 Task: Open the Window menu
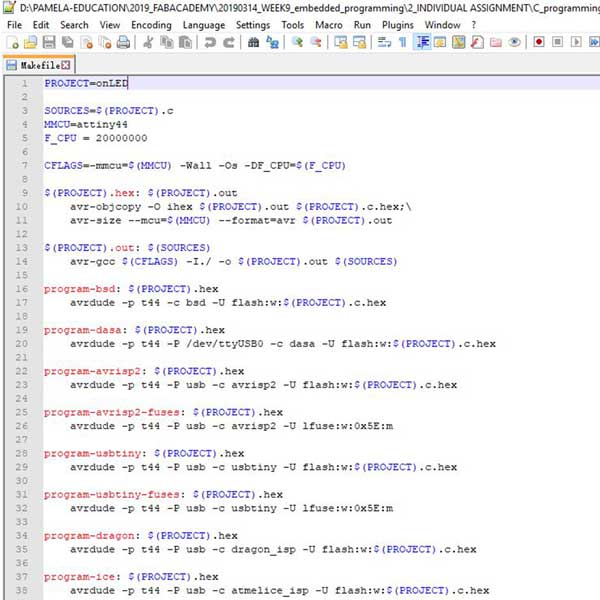tap(442, 25)
